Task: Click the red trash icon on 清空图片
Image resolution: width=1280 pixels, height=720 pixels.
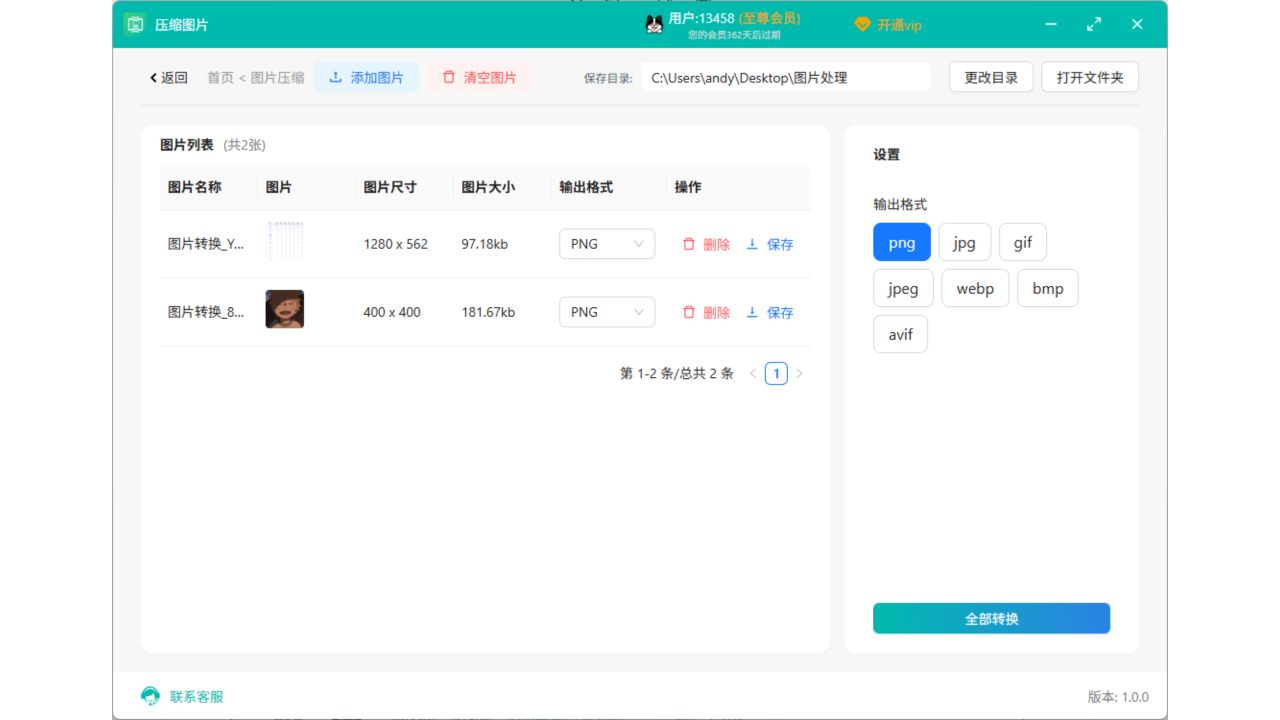Action: pyautogui.click(x=449, y=77)
